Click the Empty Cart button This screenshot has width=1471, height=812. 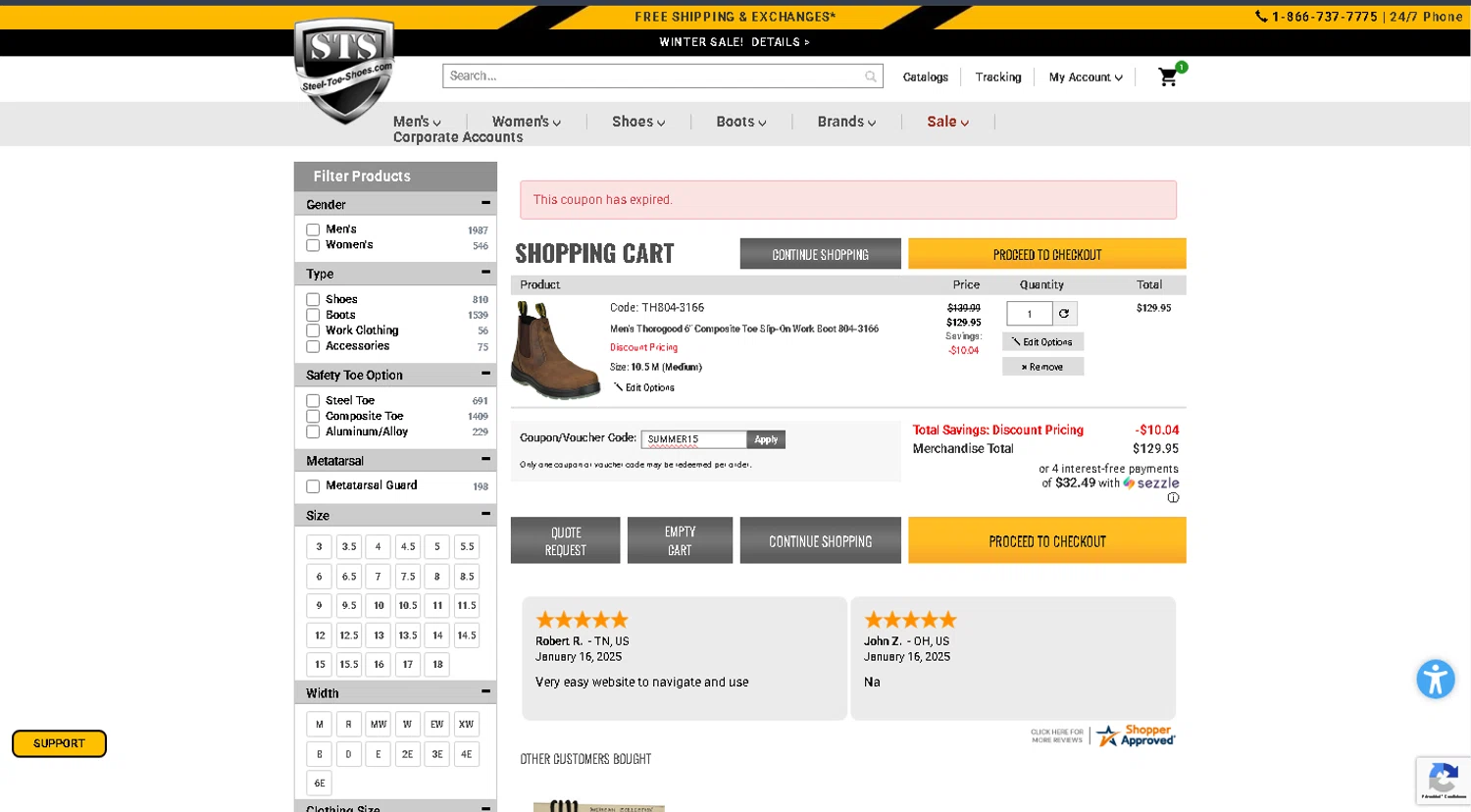tap(680, 540)
